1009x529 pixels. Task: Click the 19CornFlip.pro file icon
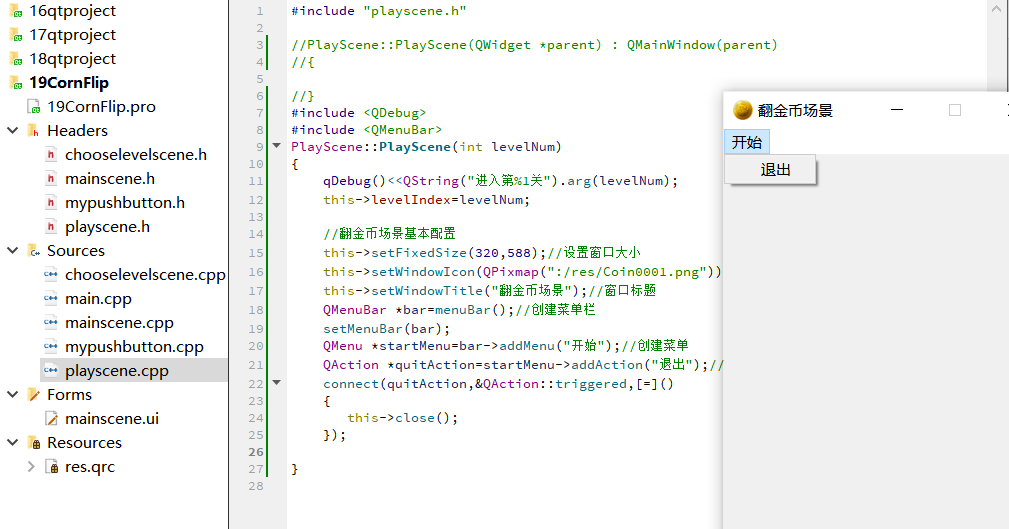coord(33,107)
